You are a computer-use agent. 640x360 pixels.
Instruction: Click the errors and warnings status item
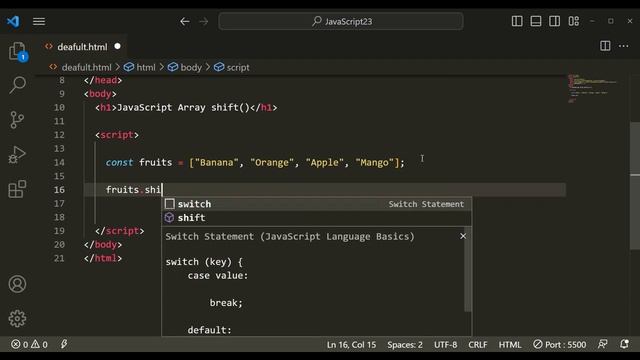(x=29, y=344)
